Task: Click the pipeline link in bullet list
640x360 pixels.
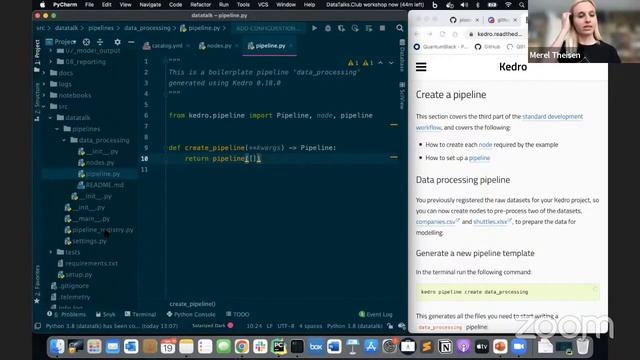Action: tap(480, 158)
